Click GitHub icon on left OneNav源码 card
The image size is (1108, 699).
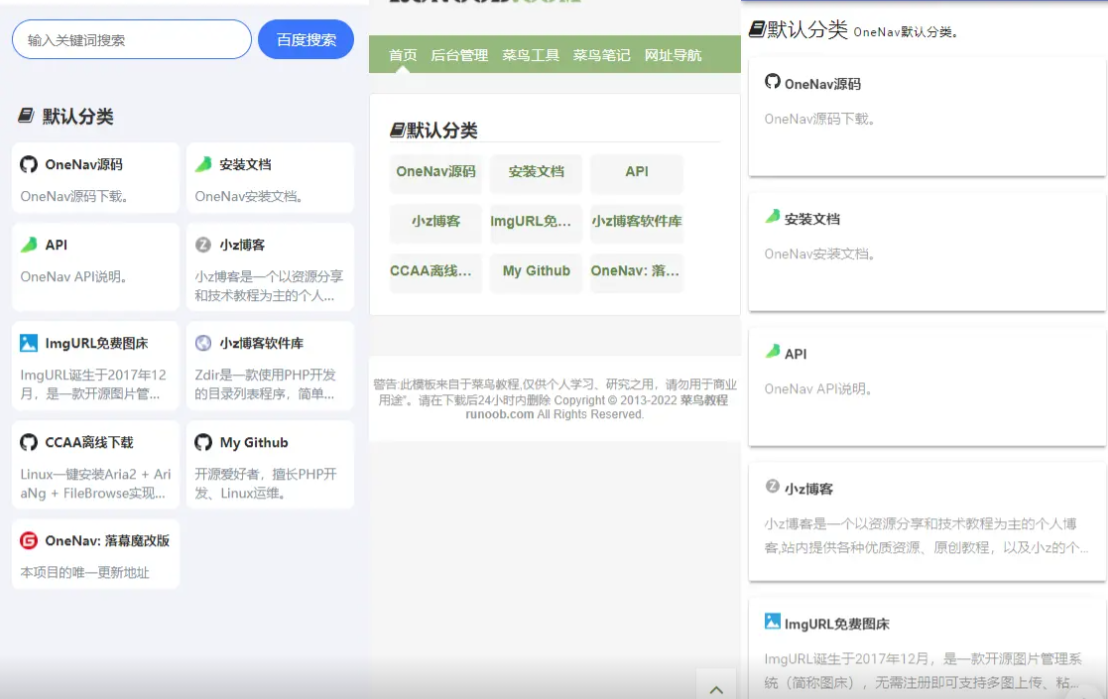tap(29, 165)
